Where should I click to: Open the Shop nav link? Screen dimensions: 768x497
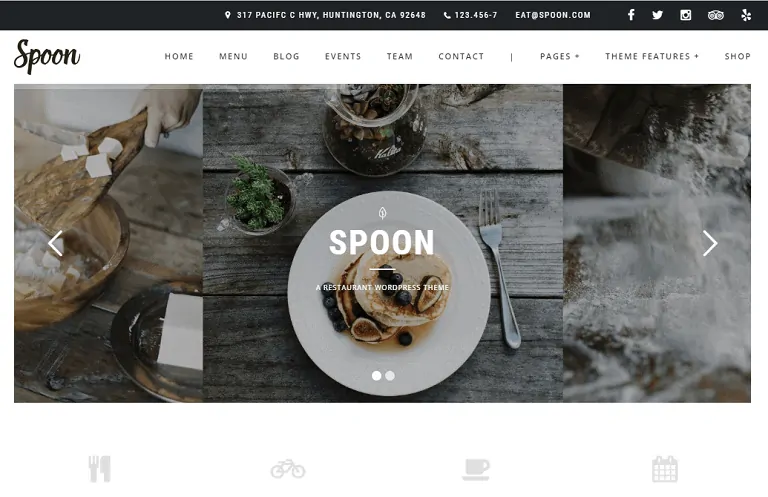tap(738, 56)
